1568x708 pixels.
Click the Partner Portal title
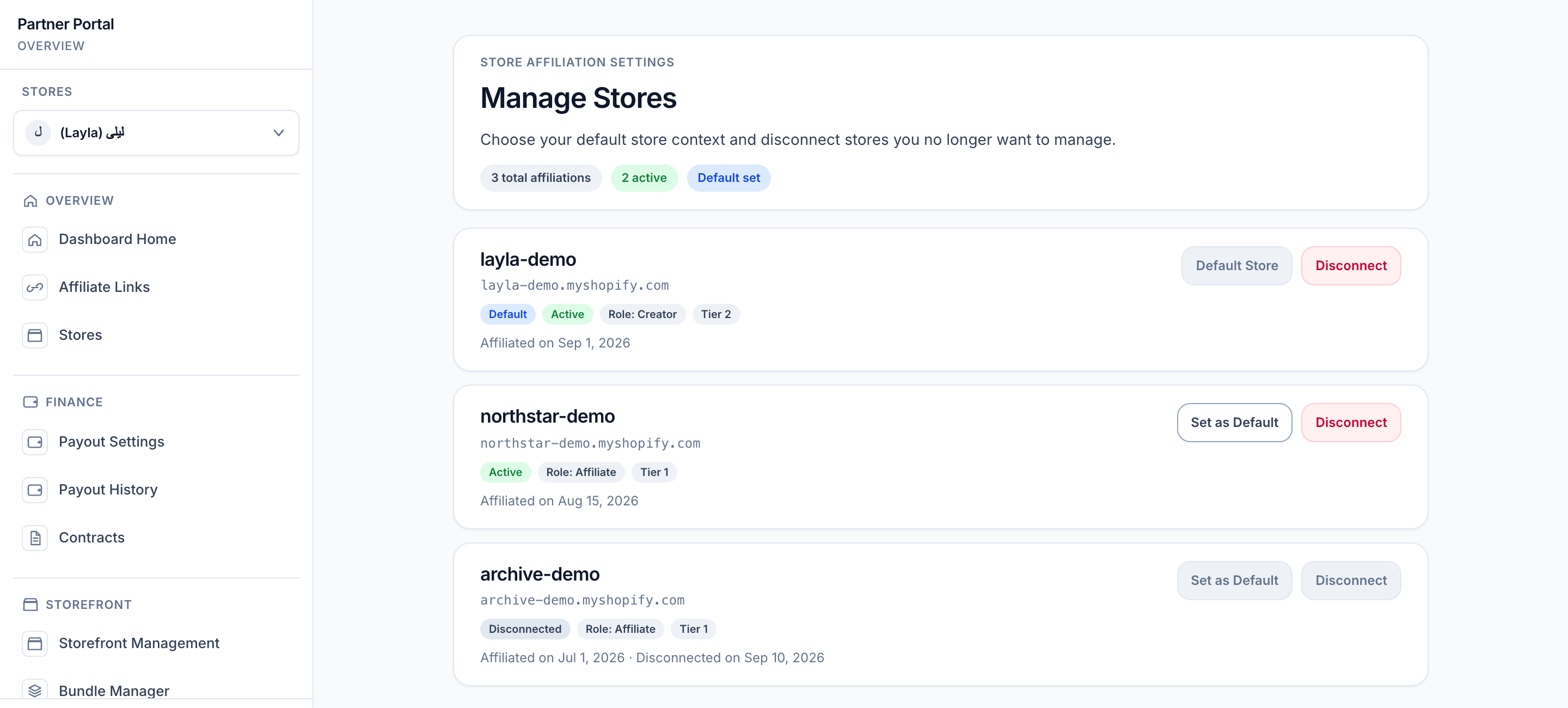point(66,25)
